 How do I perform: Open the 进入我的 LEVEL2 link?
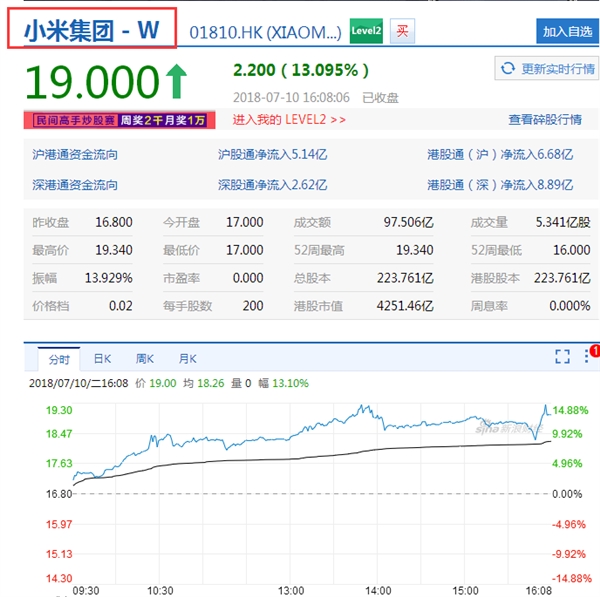289,120
